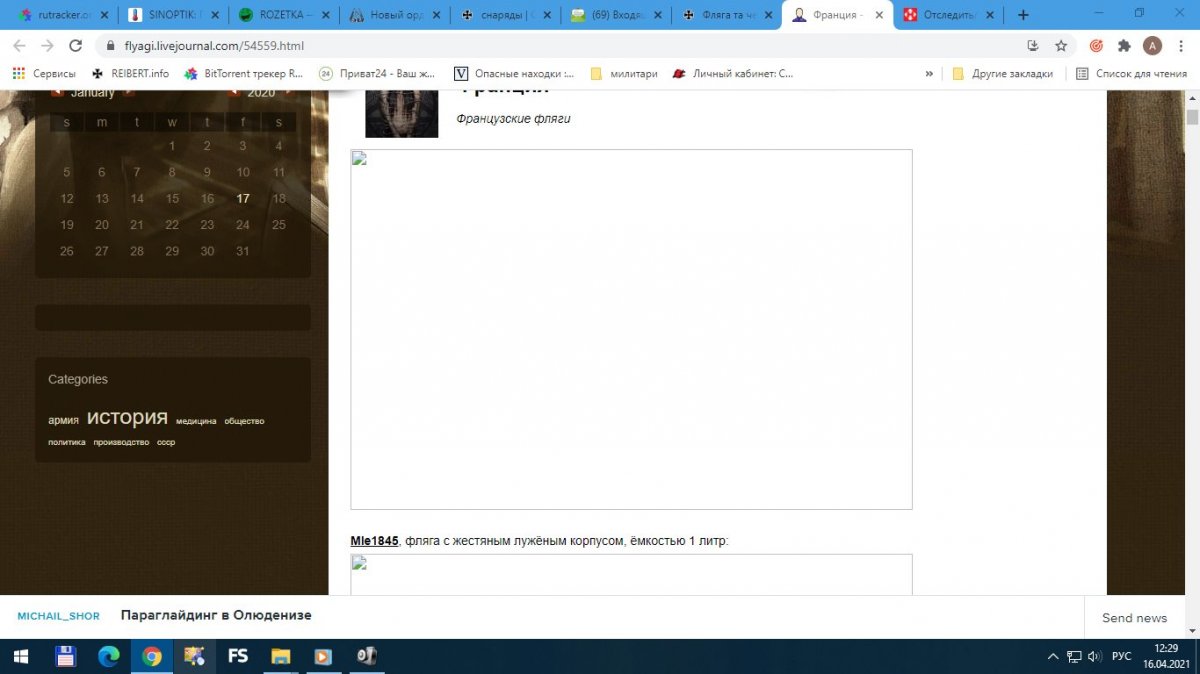The height and width of the screenshot is (674, 1200).
Task: Open the Chrome profile avatar 'A'
Action: coord(1152,46)
